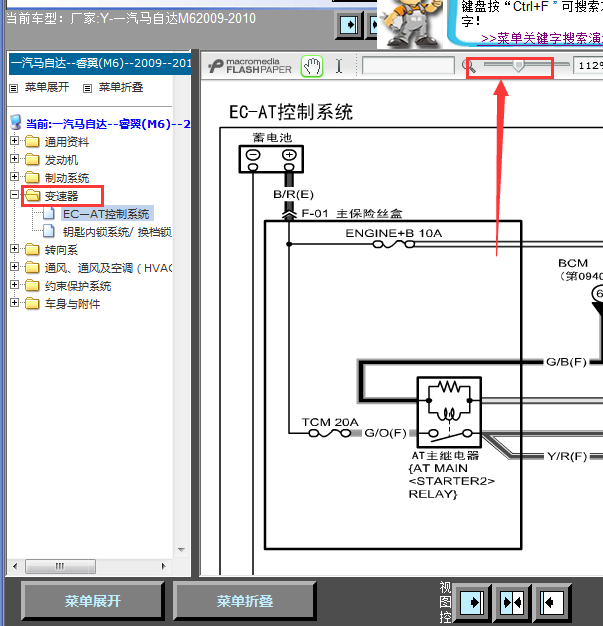Click the 钥匙内锁系统 document icon
The width and height of the screenshot is (603, 626).
coord(49,231)
